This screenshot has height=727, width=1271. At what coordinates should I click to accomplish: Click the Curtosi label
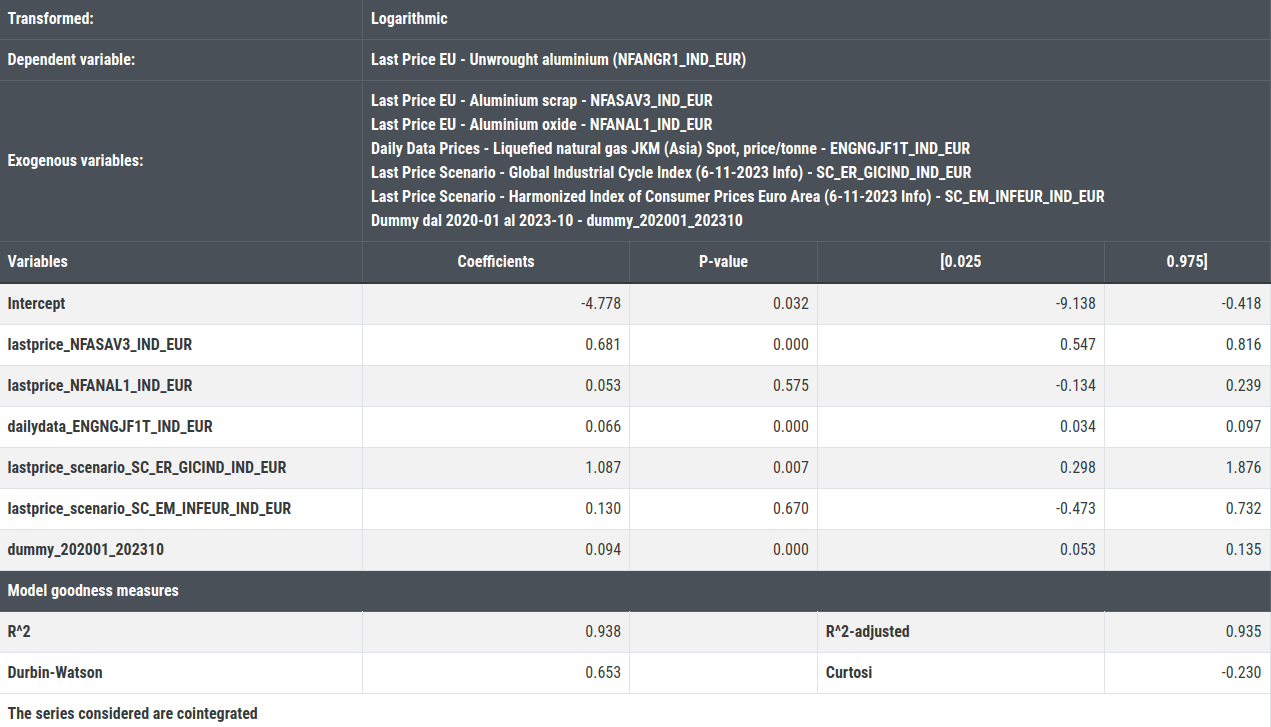848,672
